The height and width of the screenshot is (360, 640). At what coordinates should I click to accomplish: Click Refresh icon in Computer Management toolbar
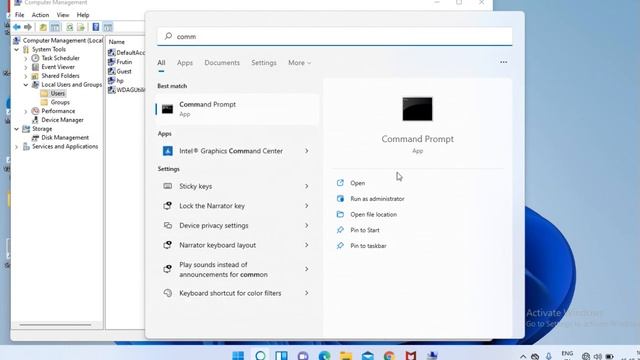(x=70, y=27)
